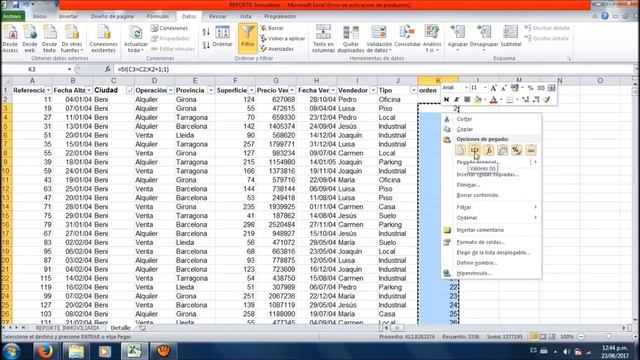Open the Ciudad filter dropdown
Screen dimensions: 640x360
tap(129, 90)
